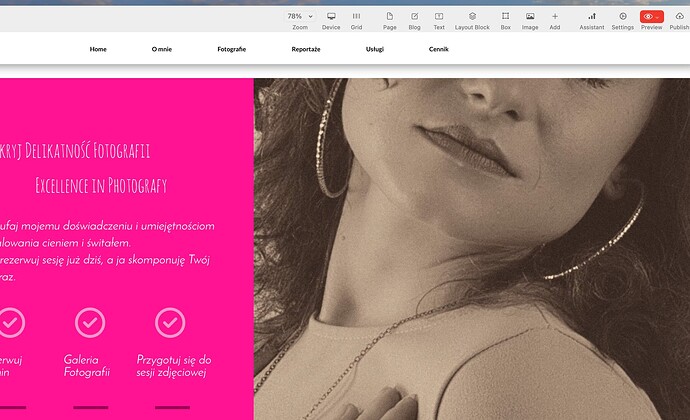The width and height of the screenshot is (690, 420).
Task: Toggle the Grid overlay
Action: tap(356, 17)
